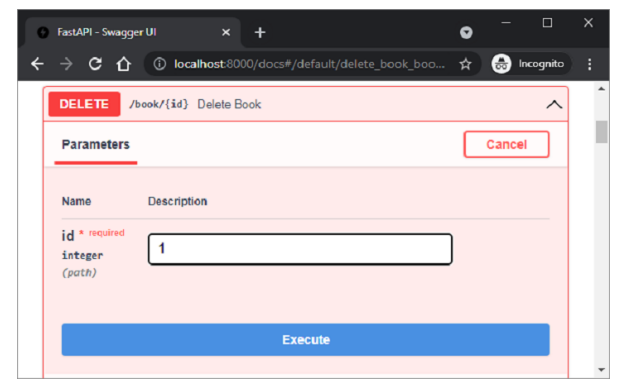
Task: Open a new browser tab
Action: [260, 32]
